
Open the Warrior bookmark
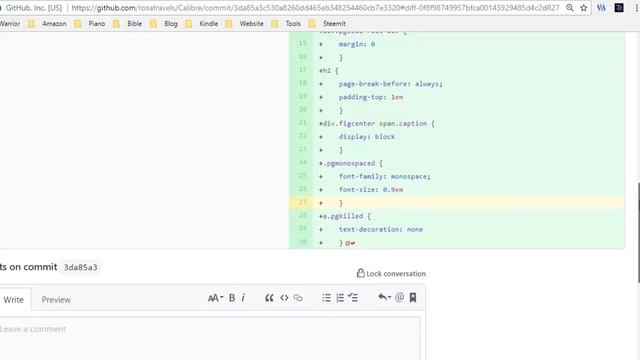(10, 24)
